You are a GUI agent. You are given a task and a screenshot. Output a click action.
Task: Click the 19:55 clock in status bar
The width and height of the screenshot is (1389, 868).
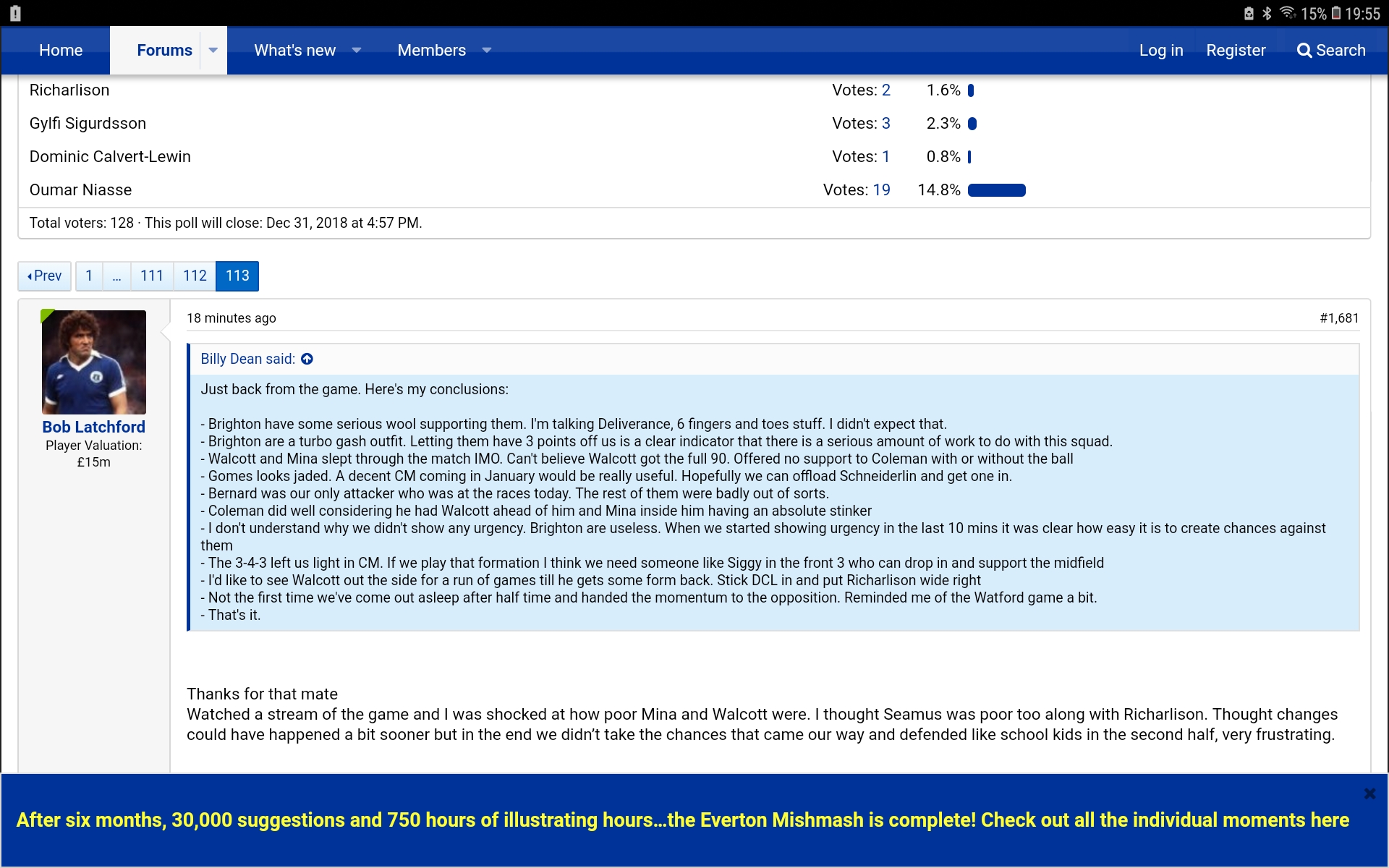tap(1363, 14)
